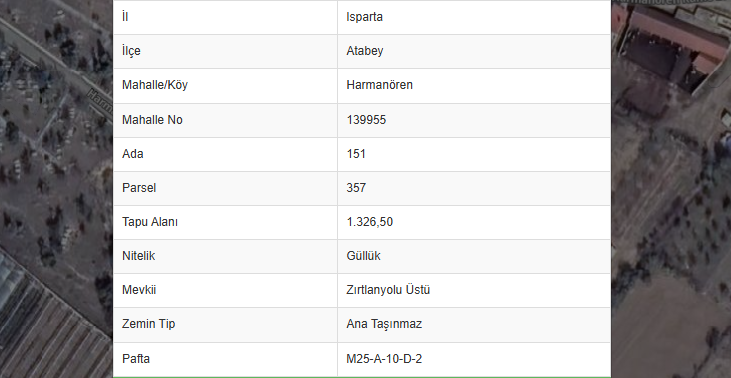The width and height of the screenshot is (731, 378).
Task: Click the Ada value 151
Action: pyautogui.click(x=356, y=154)
